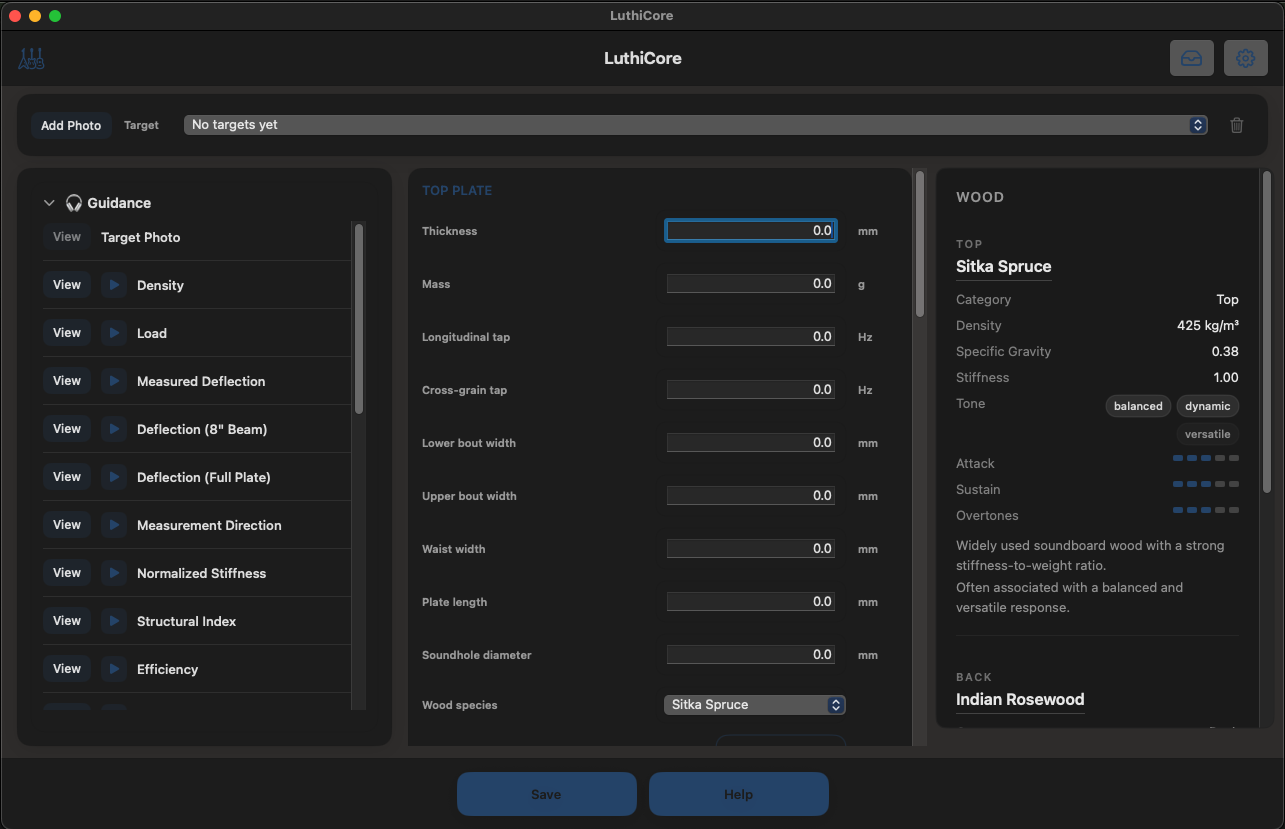Click View for Normalized Stiffness
The height and width of the screenshot is (829, 1285).
point(67,573)
